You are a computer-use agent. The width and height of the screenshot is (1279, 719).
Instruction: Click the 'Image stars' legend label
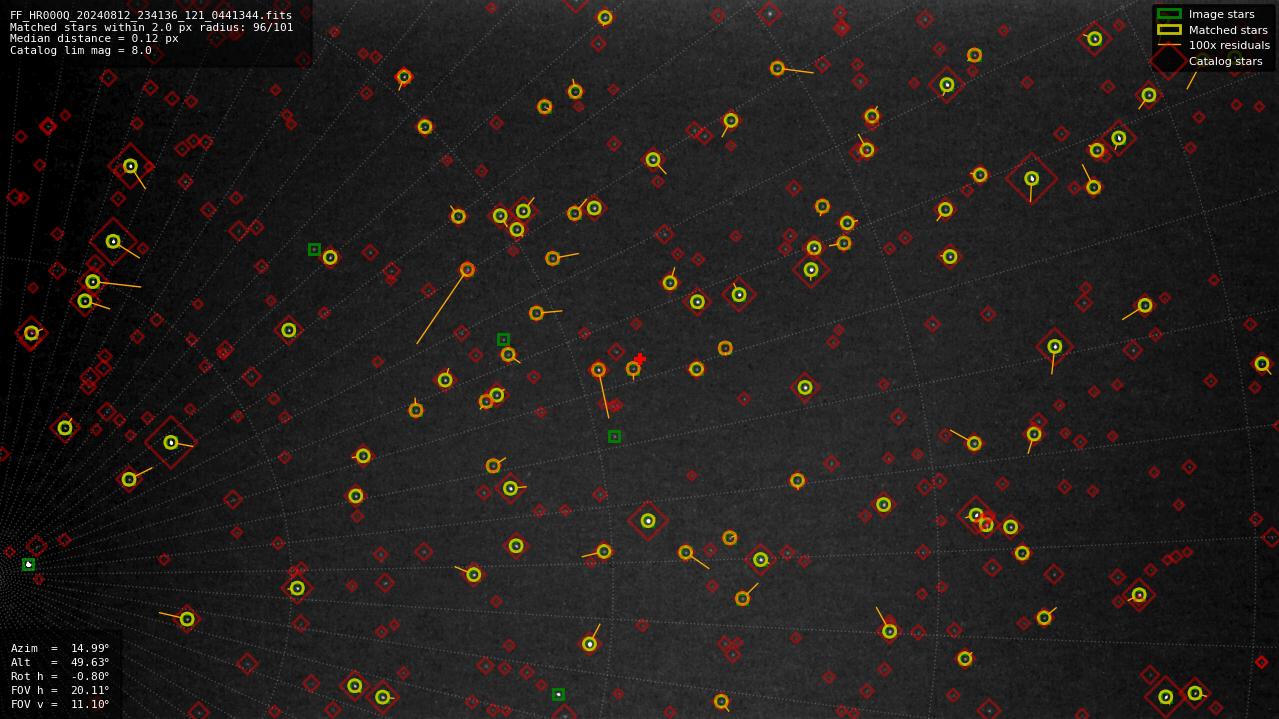click(1221, 14)
